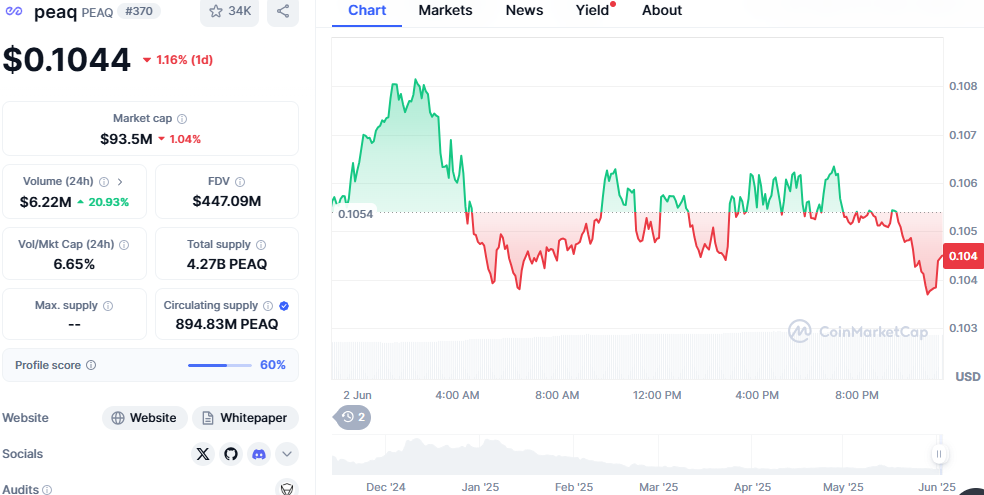984x495 pixels.
Task: Click the verified badge on Circulating supply
Action: [x=284, y=306]
